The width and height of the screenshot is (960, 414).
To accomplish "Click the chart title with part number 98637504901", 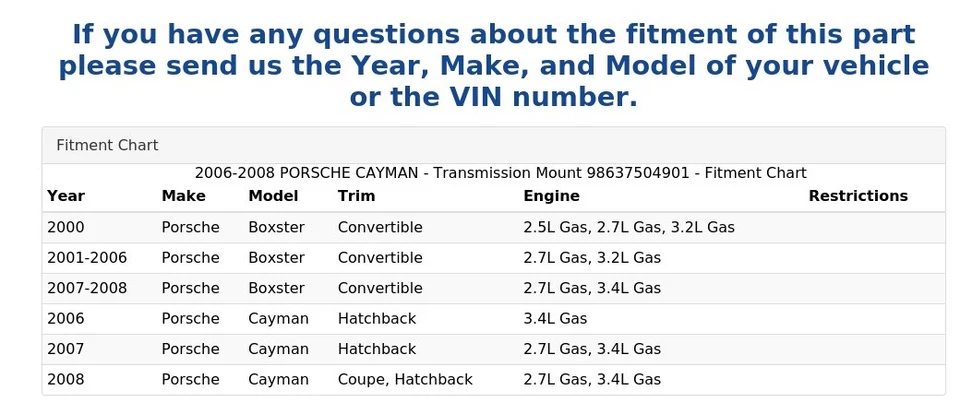I will click(x=500, y=173).
